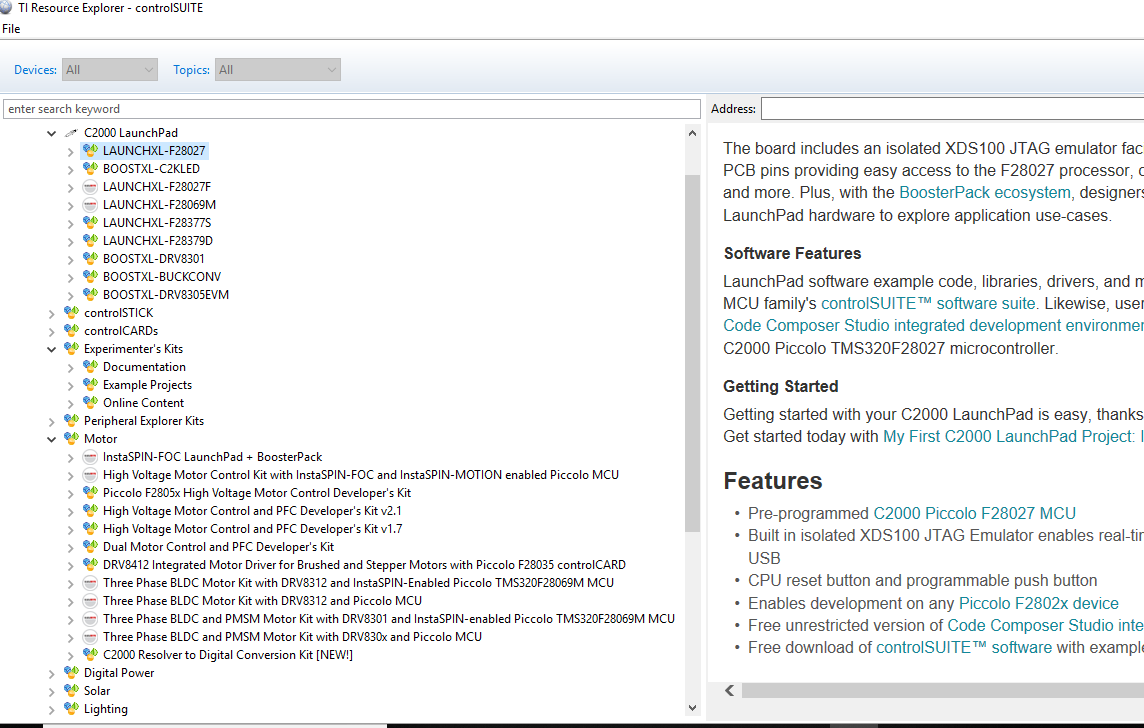Click the Digital Power category icon

pos(71,673)
